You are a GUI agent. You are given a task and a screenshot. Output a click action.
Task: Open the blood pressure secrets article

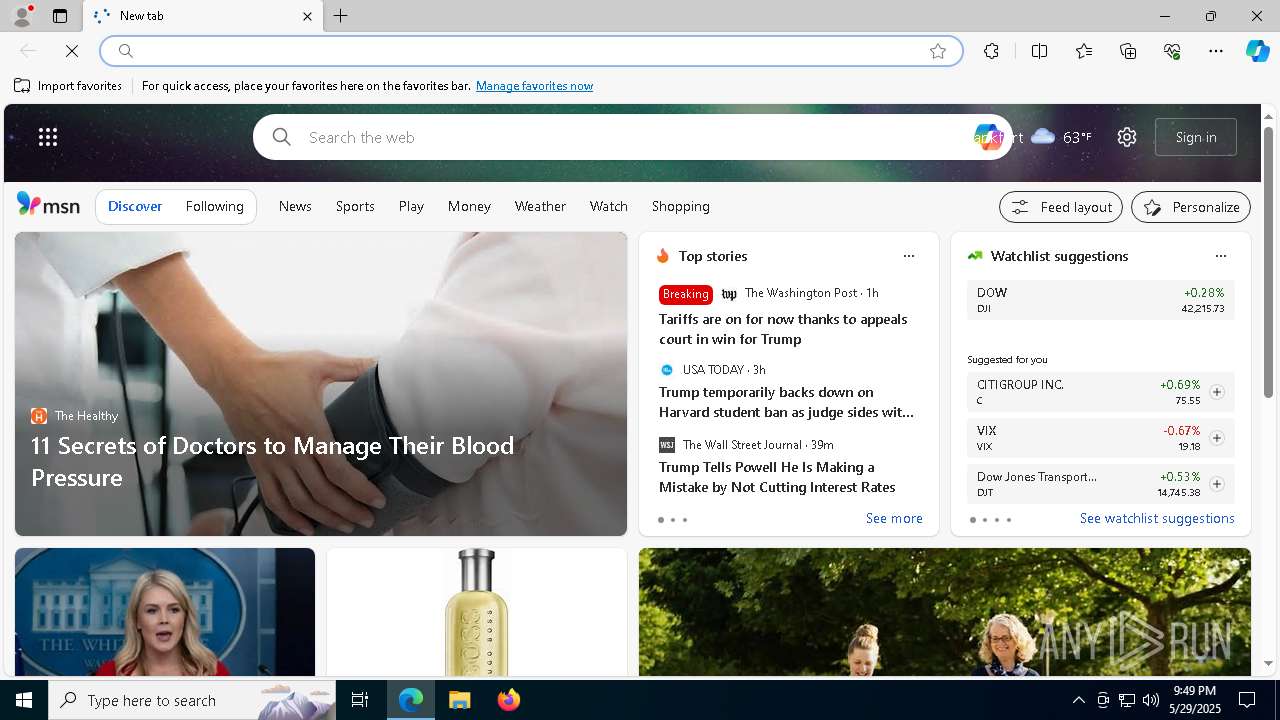[x=321, y=384]
